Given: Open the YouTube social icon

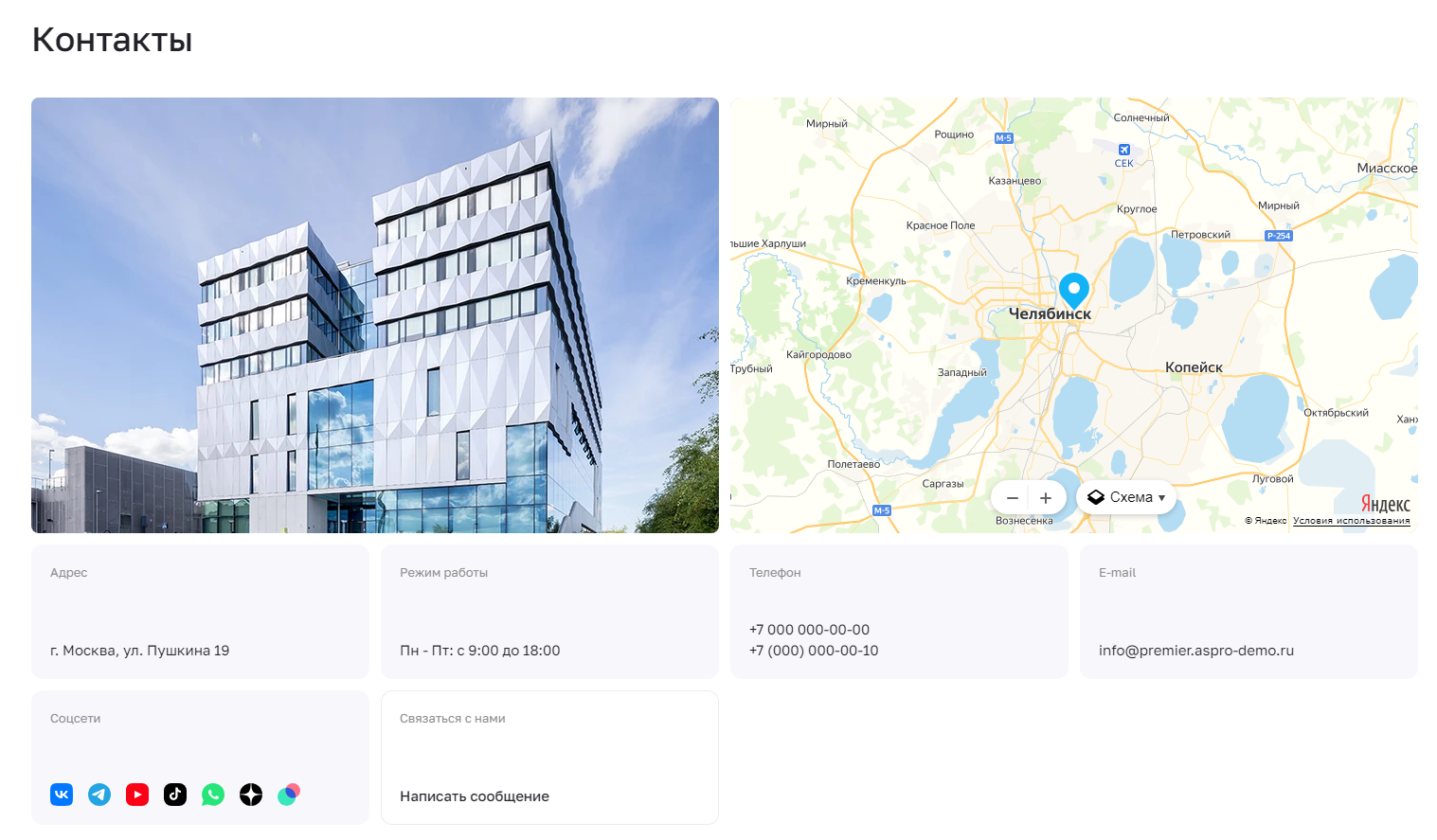Looking at the screenshot, I should click(137, 795).
